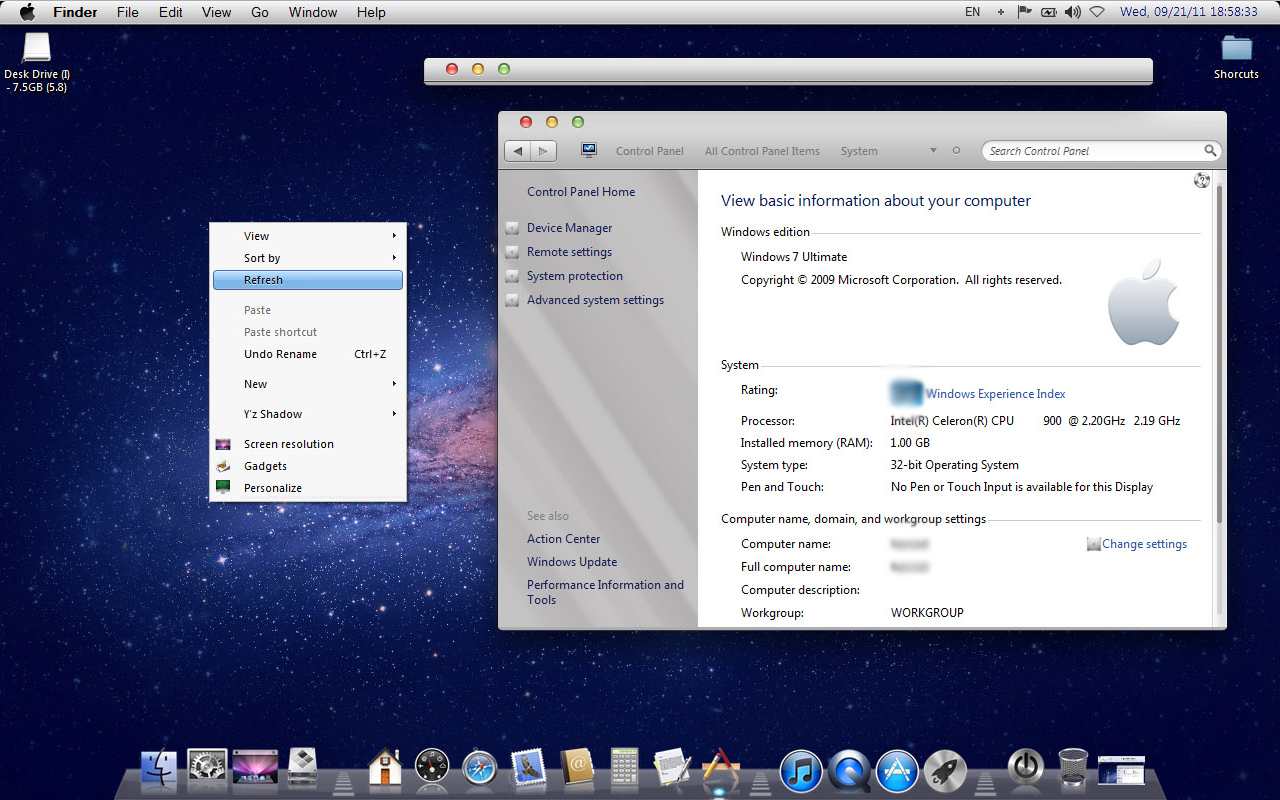1280x800 pixels.
Task: Click the power button icon in the dock
Action: [1026, 767]
